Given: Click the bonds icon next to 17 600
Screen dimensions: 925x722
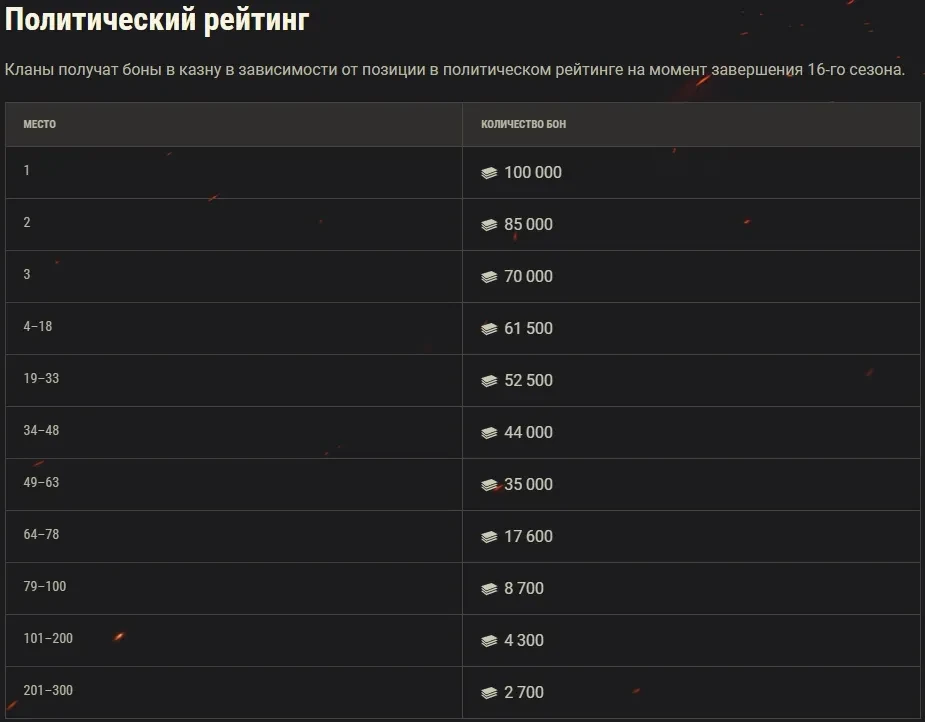Looking at the screenshot, I should 489,537.
